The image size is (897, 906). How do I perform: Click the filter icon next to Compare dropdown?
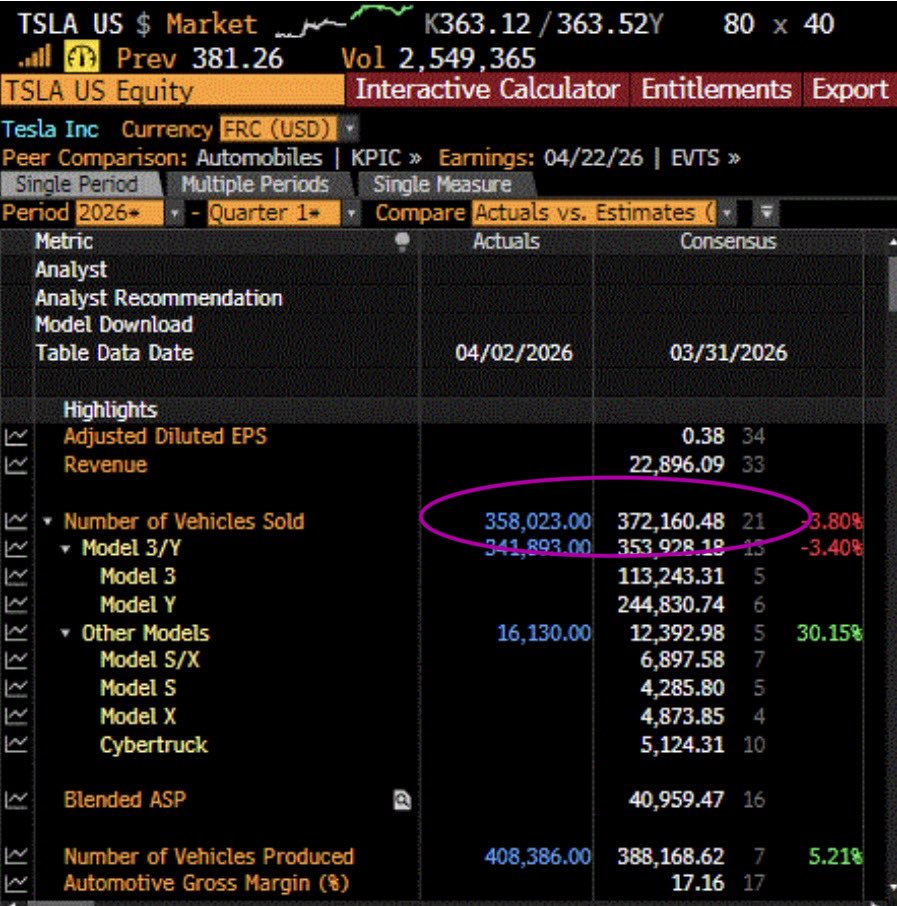coord(766,213)
